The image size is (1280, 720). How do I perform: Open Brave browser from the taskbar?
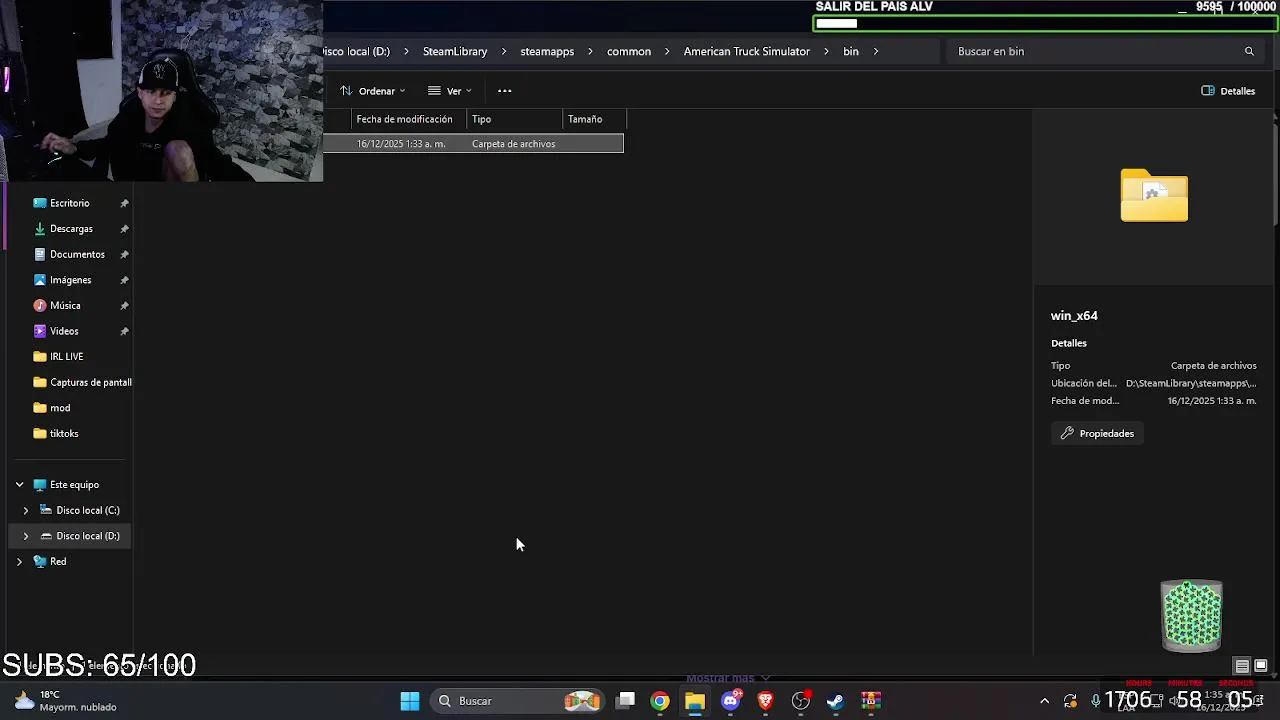click(766, 701)
